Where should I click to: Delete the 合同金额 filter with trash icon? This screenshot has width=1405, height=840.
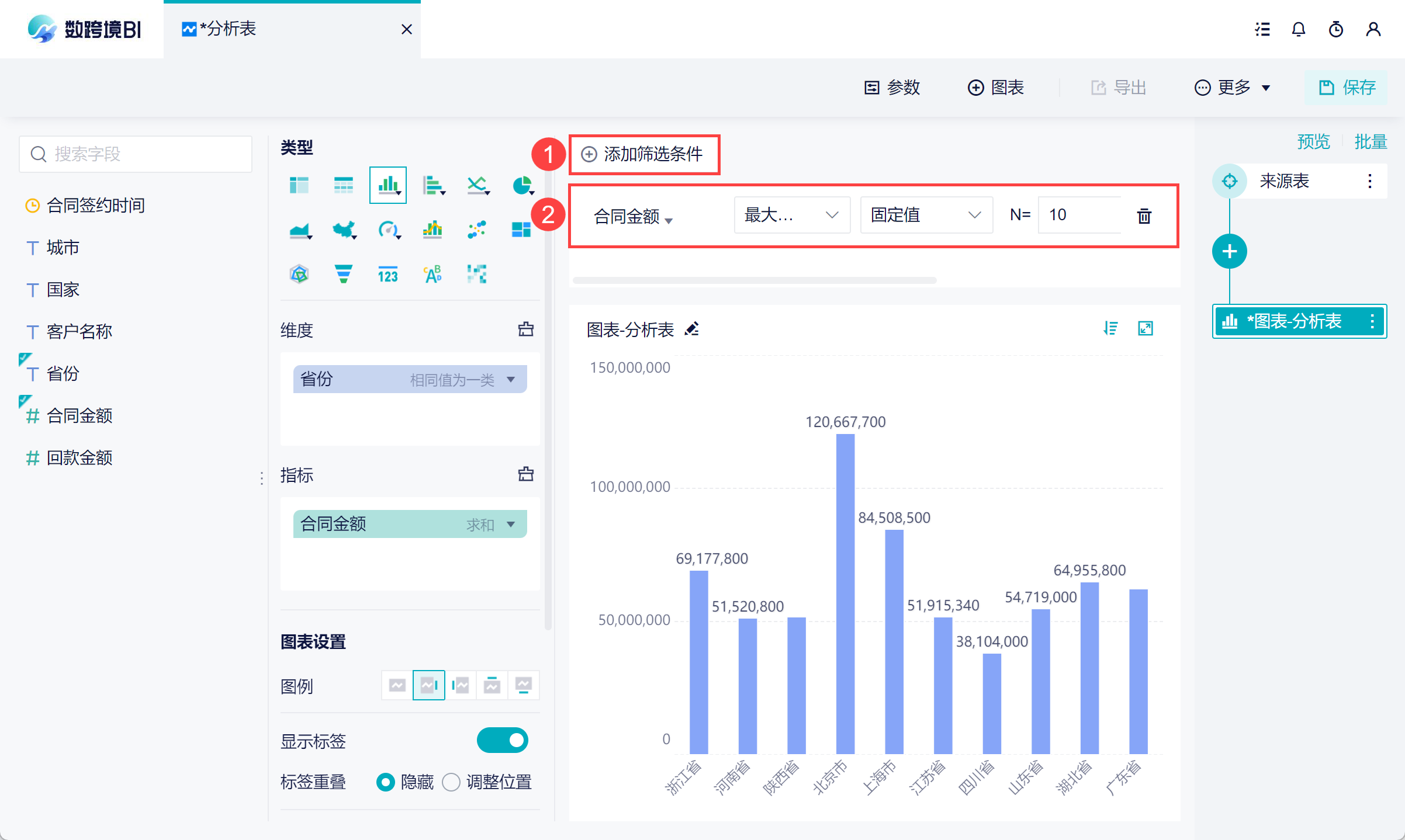(x=1144, y=216)
